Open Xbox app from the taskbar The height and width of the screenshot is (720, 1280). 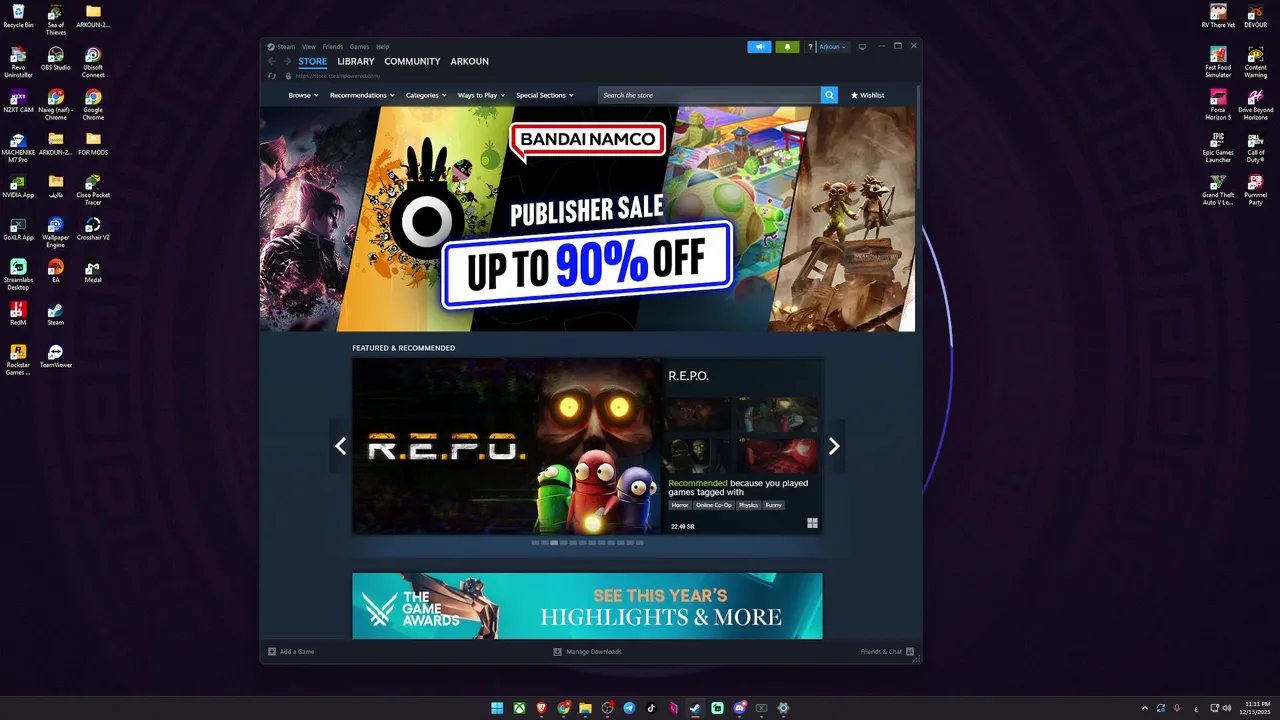click(x=519, y=708)
